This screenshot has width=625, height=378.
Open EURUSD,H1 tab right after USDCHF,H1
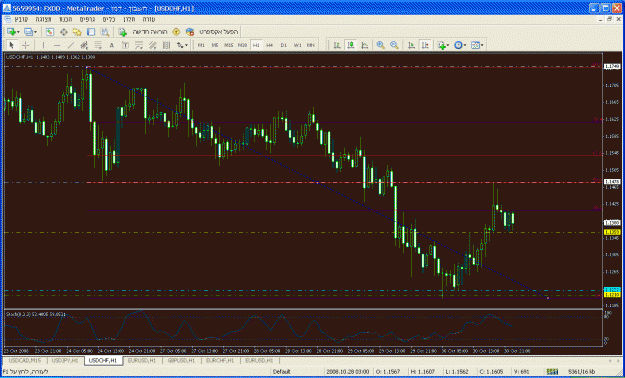coord(142,360)
